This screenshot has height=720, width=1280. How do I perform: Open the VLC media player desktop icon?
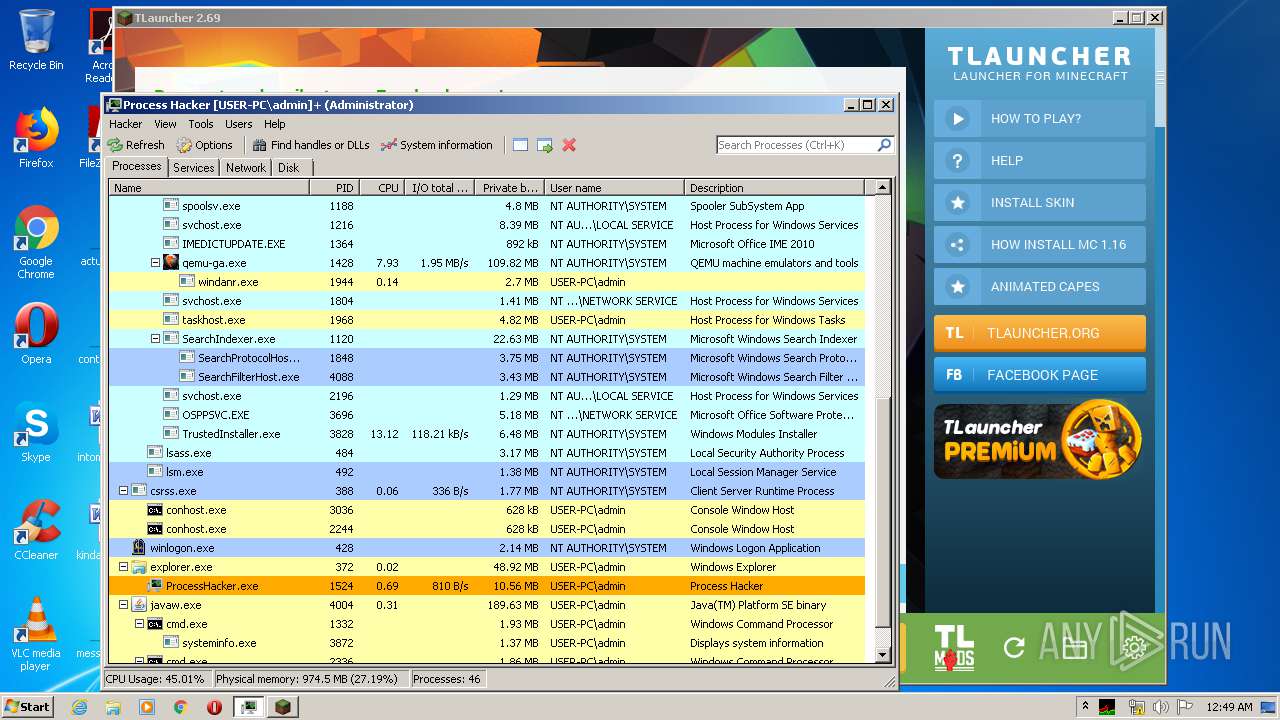tap(36, 634)
